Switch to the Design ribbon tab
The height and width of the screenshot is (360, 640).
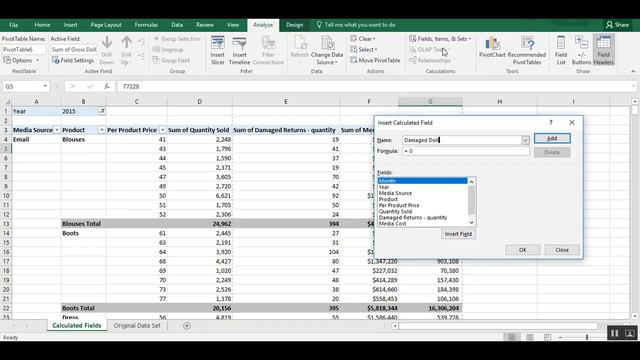pos(294,25)
